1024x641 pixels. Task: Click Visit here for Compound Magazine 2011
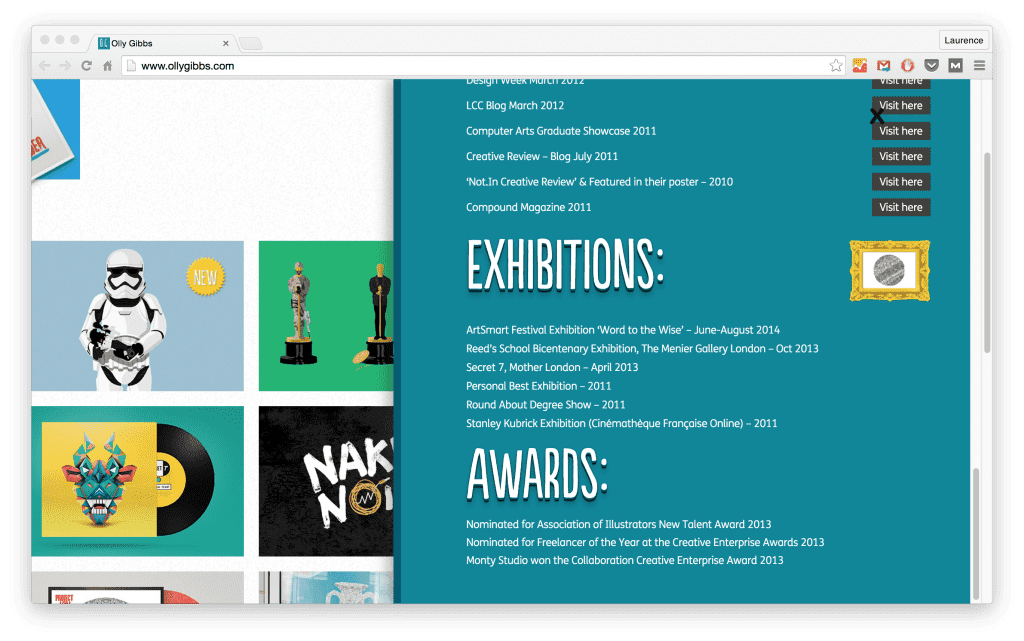point(901,207)
